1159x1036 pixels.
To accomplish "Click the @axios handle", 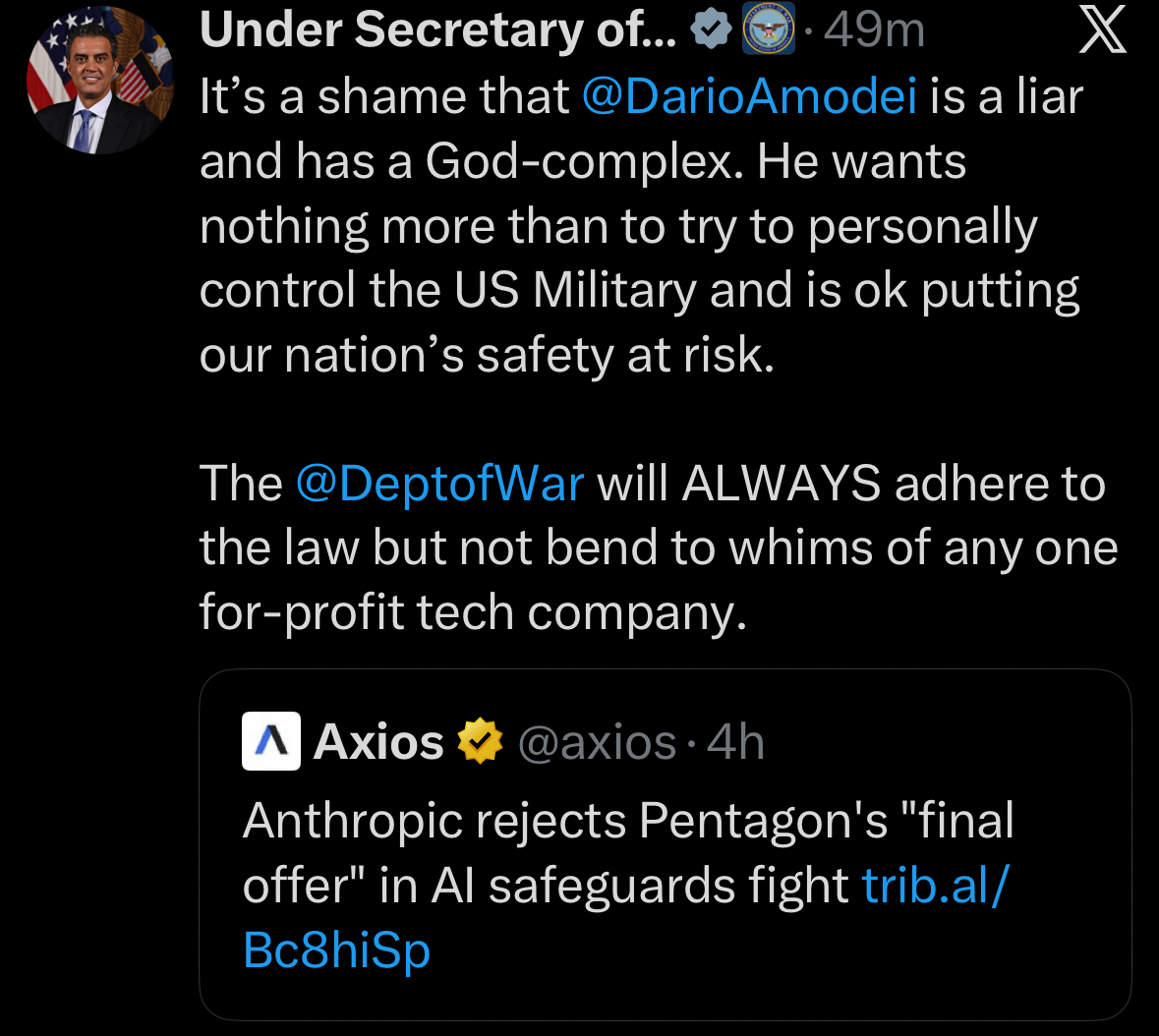I will [x=597, y=742].
